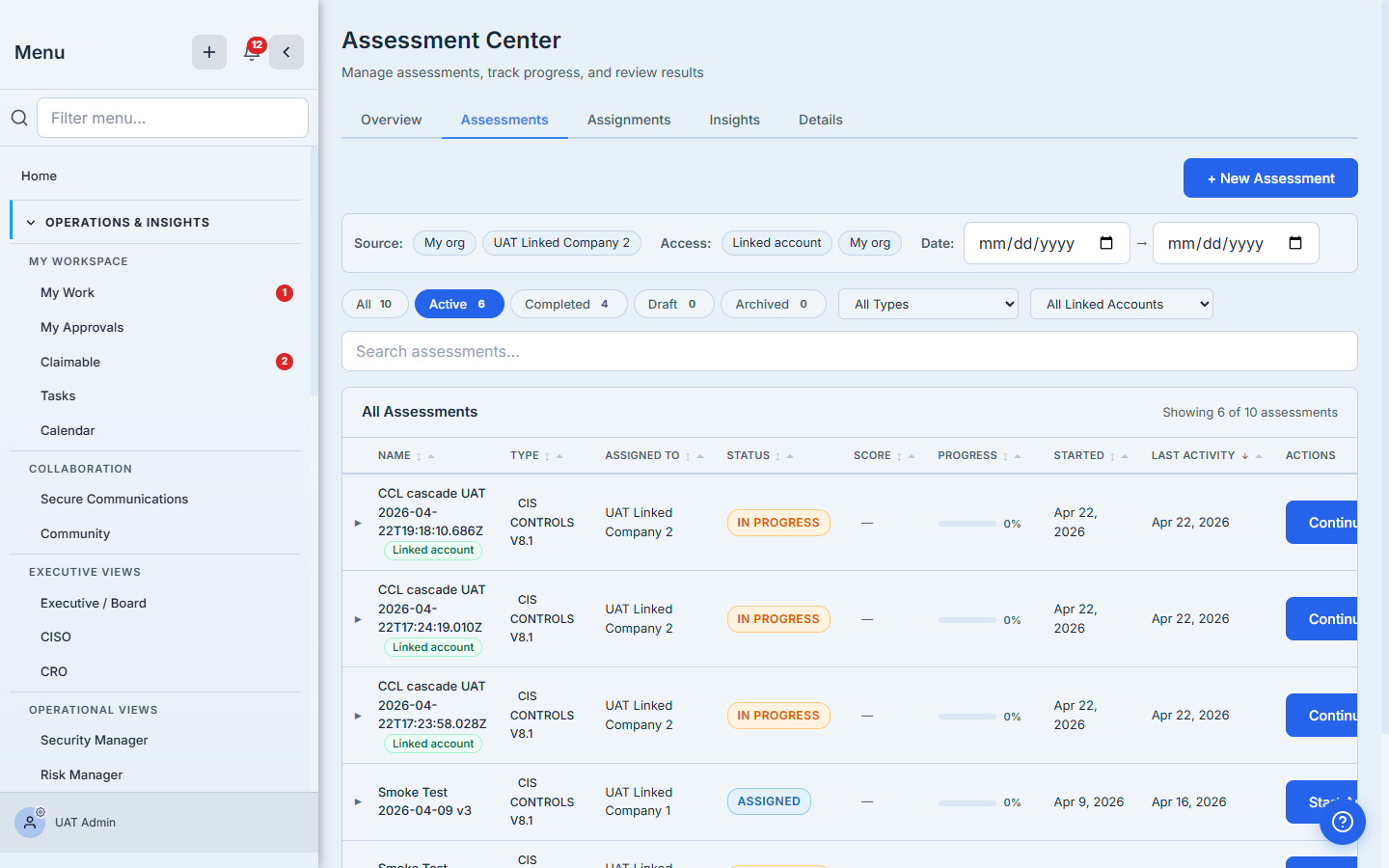Focus the Search assessments field
This screenshot has height=868, width=1389.
(849, 351)
